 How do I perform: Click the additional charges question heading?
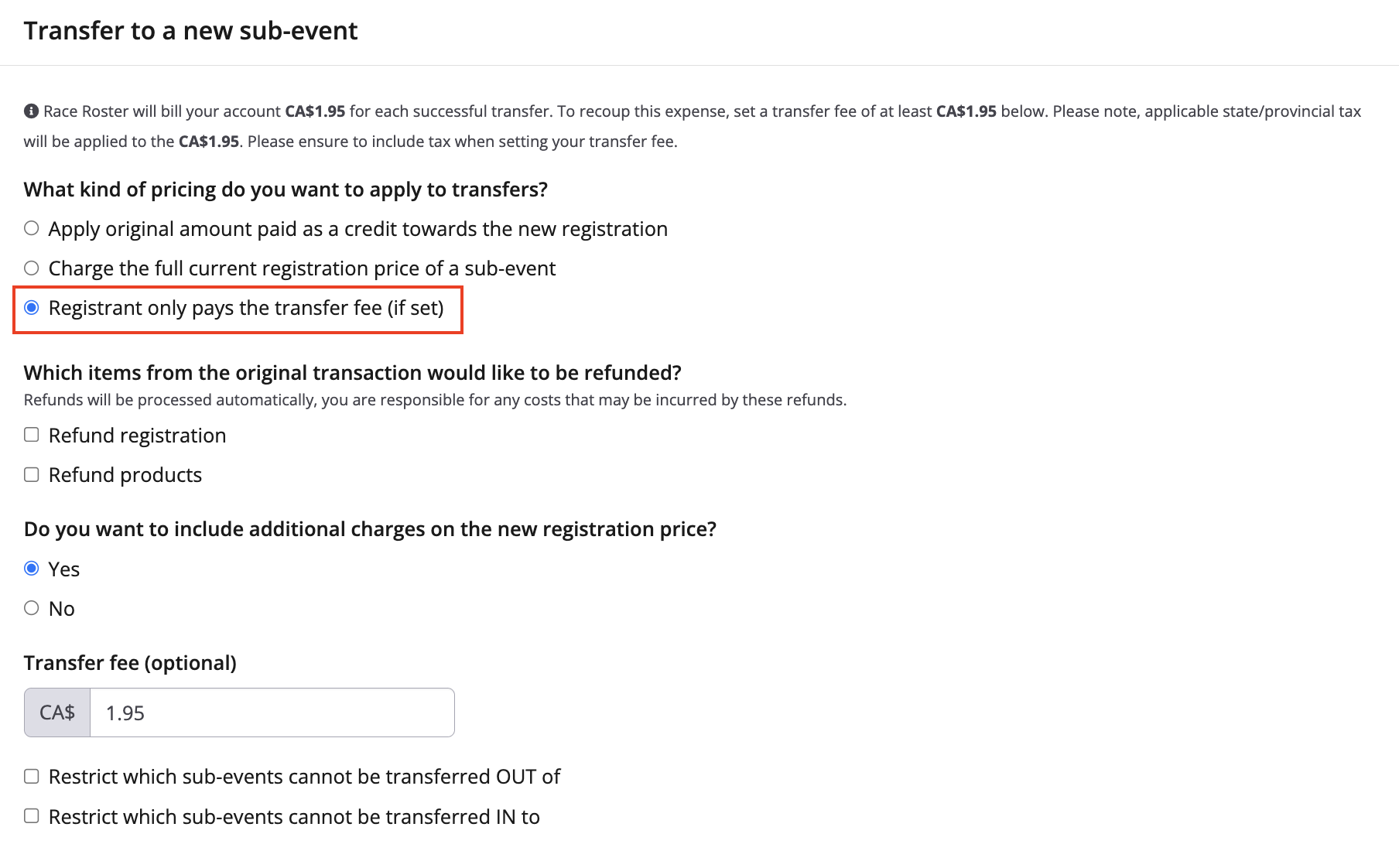[x=370, y=528]
